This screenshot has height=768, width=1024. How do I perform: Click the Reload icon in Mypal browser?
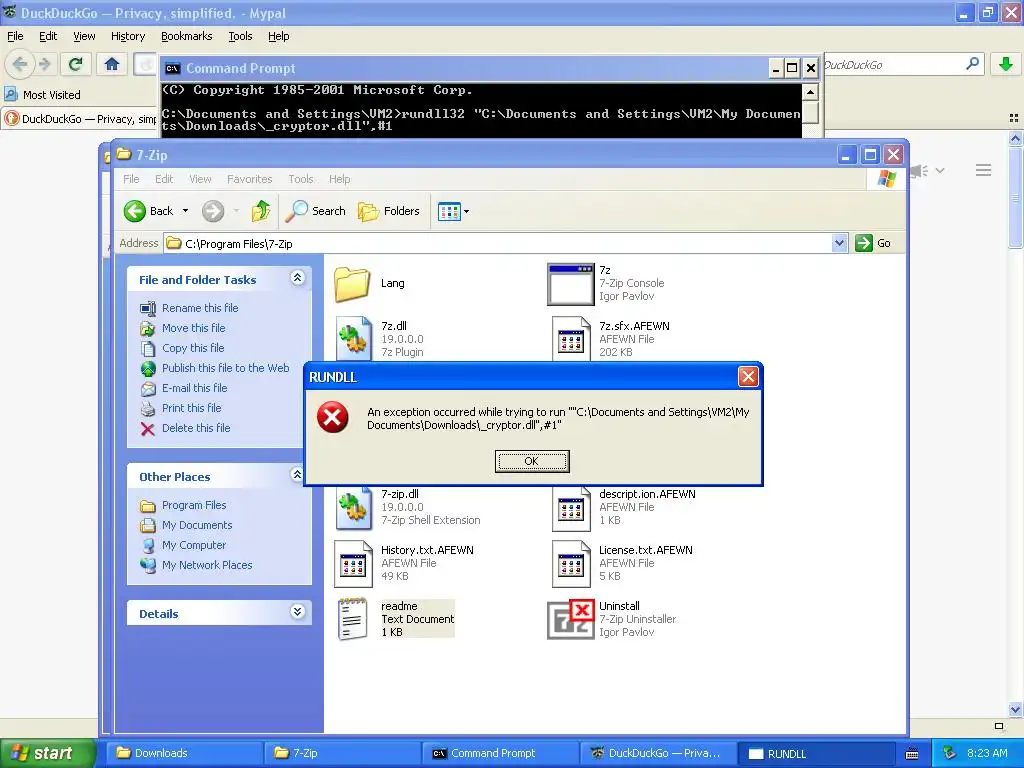76,64
